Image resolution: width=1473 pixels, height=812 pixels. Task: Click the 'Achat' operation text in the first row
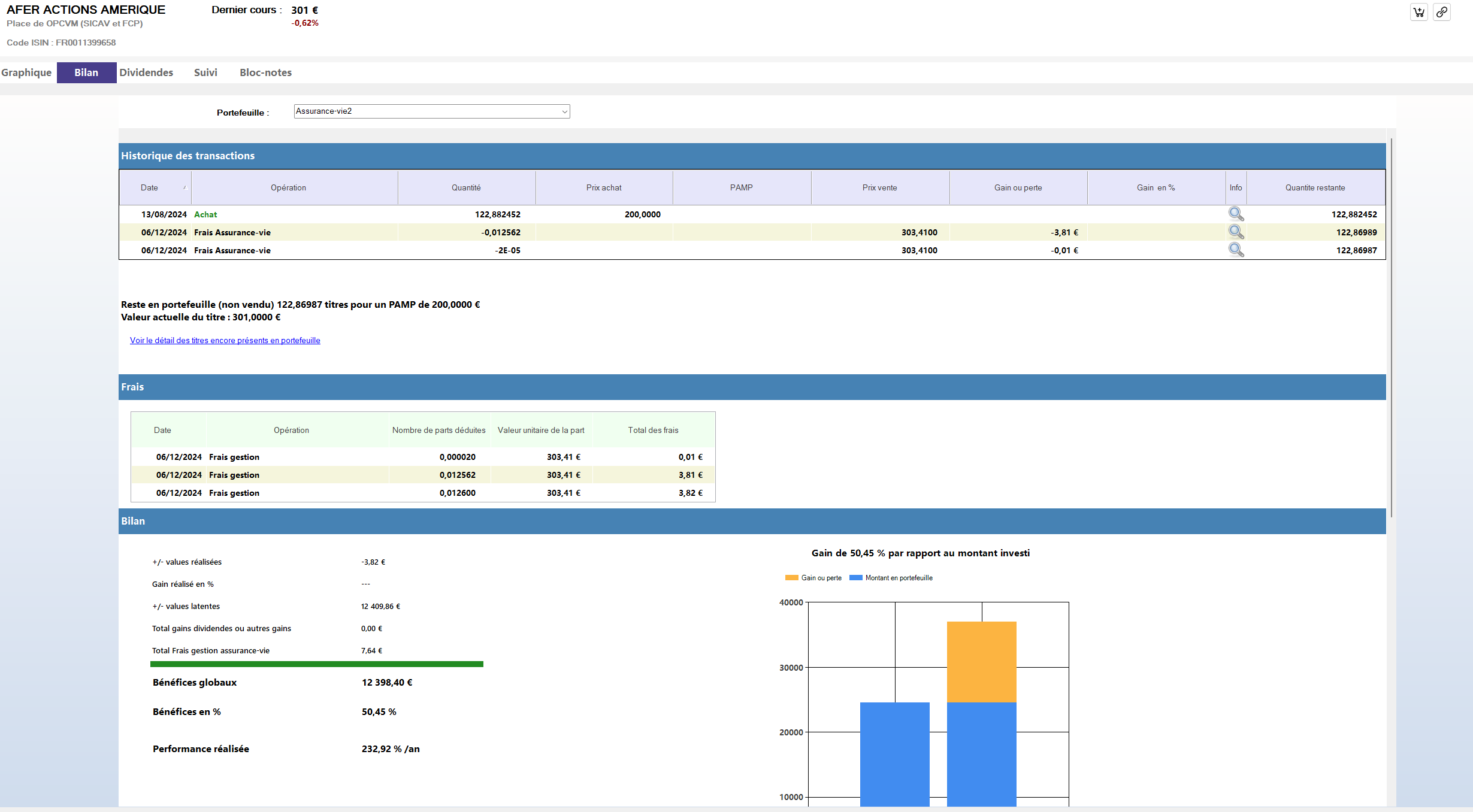click(205, 214)
